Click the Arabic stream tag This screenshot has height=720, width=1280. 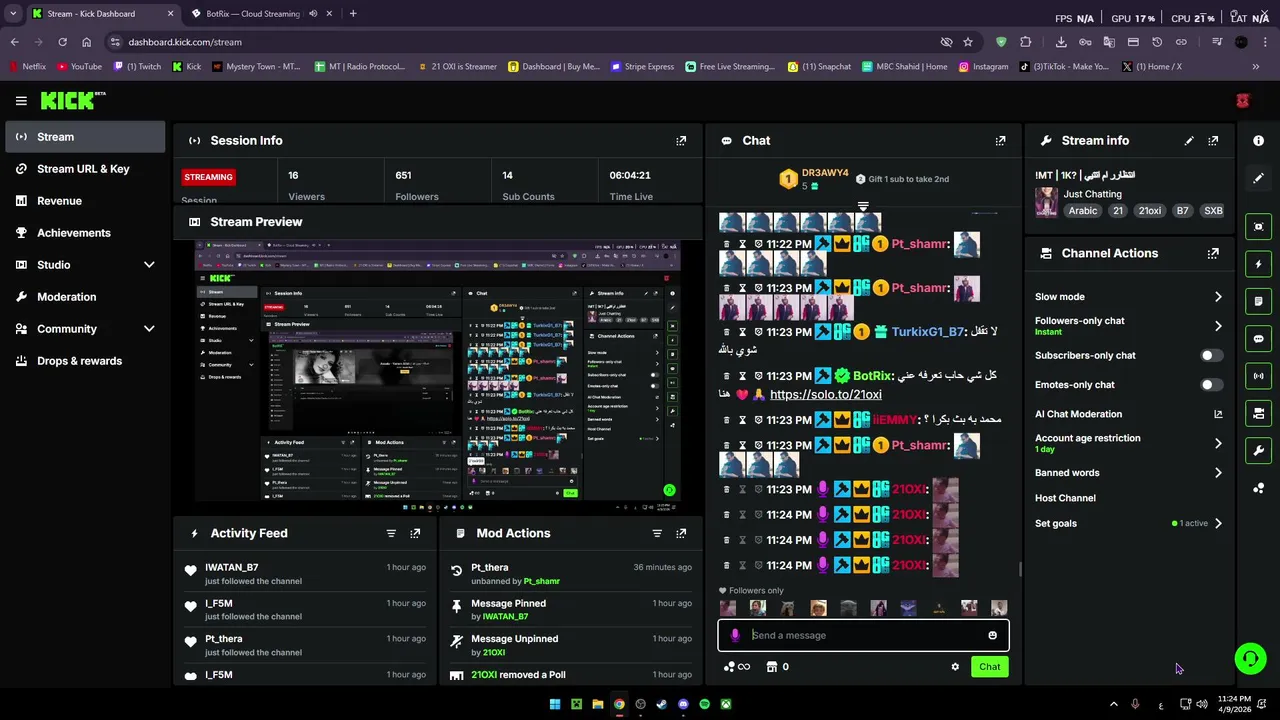1083,211
